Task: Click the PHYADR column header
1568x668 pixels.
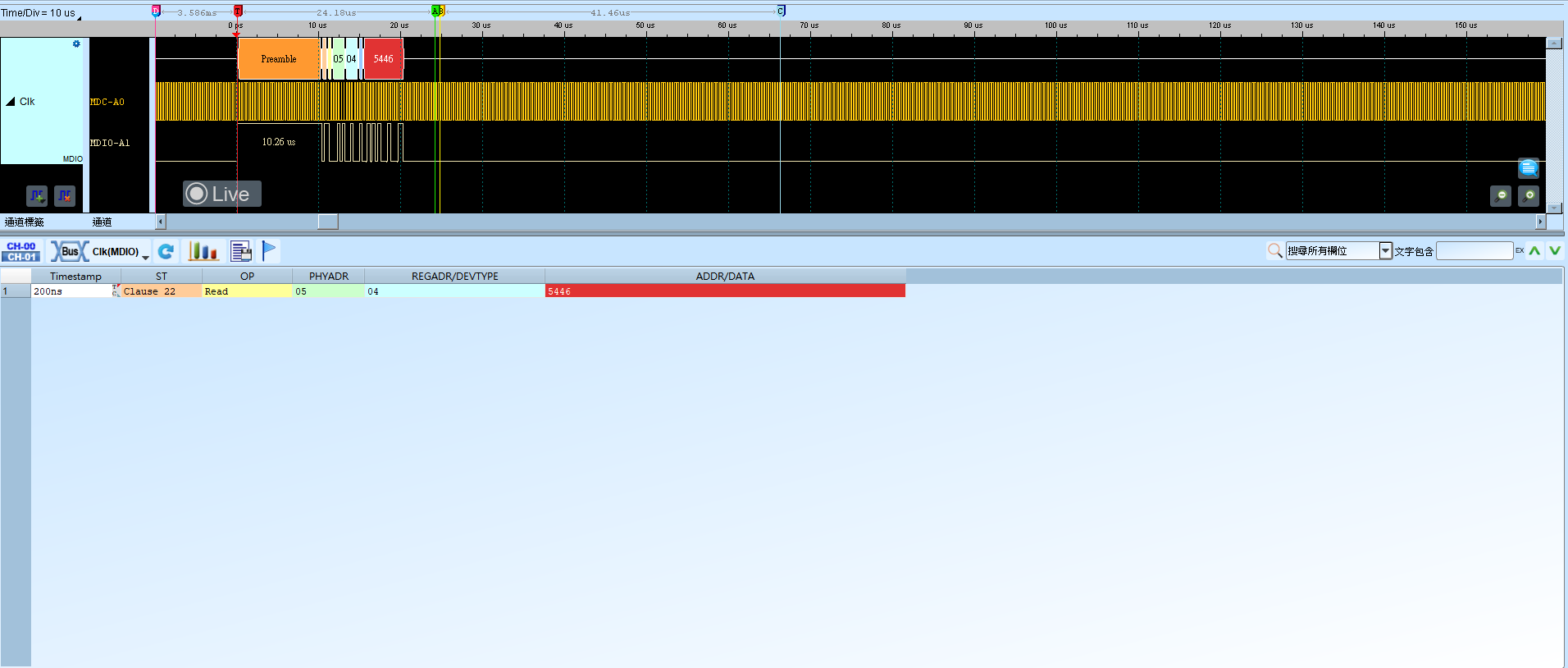Action: pos(329,276)
